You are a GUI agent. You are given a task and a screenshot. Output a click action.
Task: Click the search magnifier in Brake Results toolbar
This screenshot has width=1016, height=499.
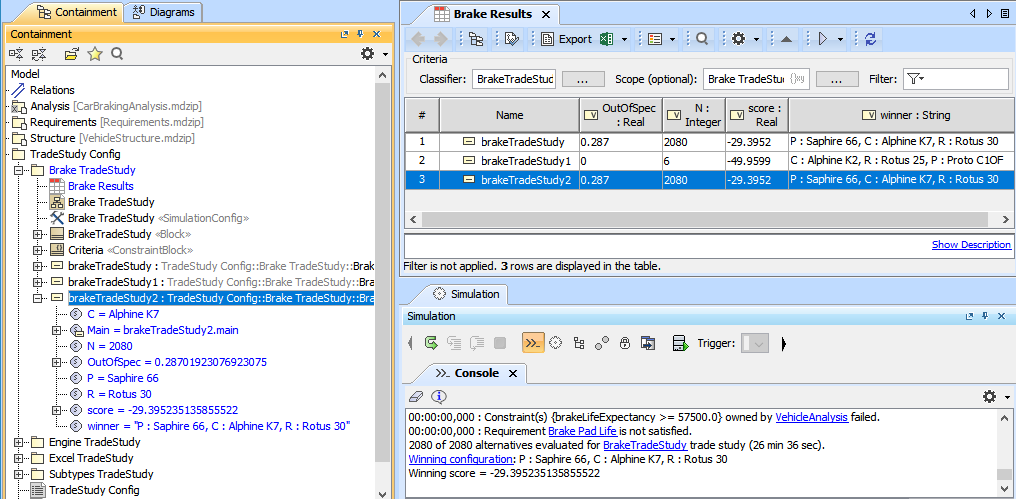702,39
